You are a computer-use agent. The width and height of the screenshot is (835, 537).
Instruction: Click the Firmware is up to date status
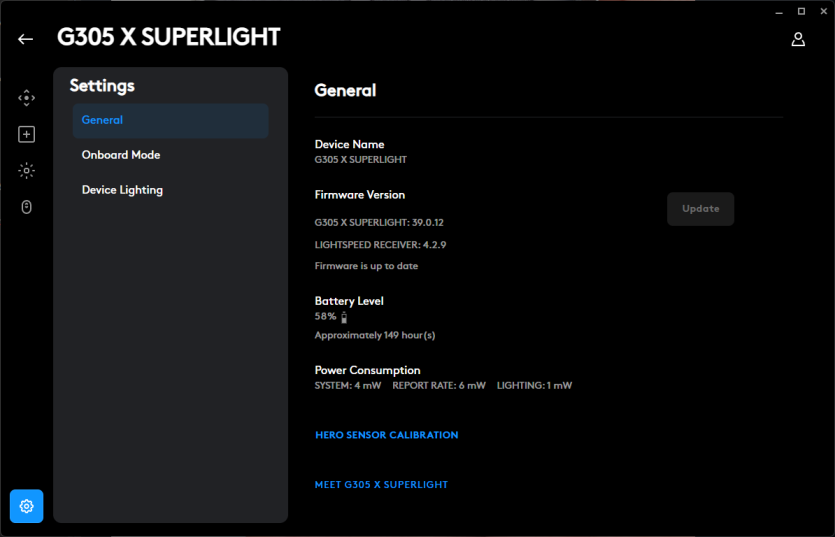pos(366,266)
